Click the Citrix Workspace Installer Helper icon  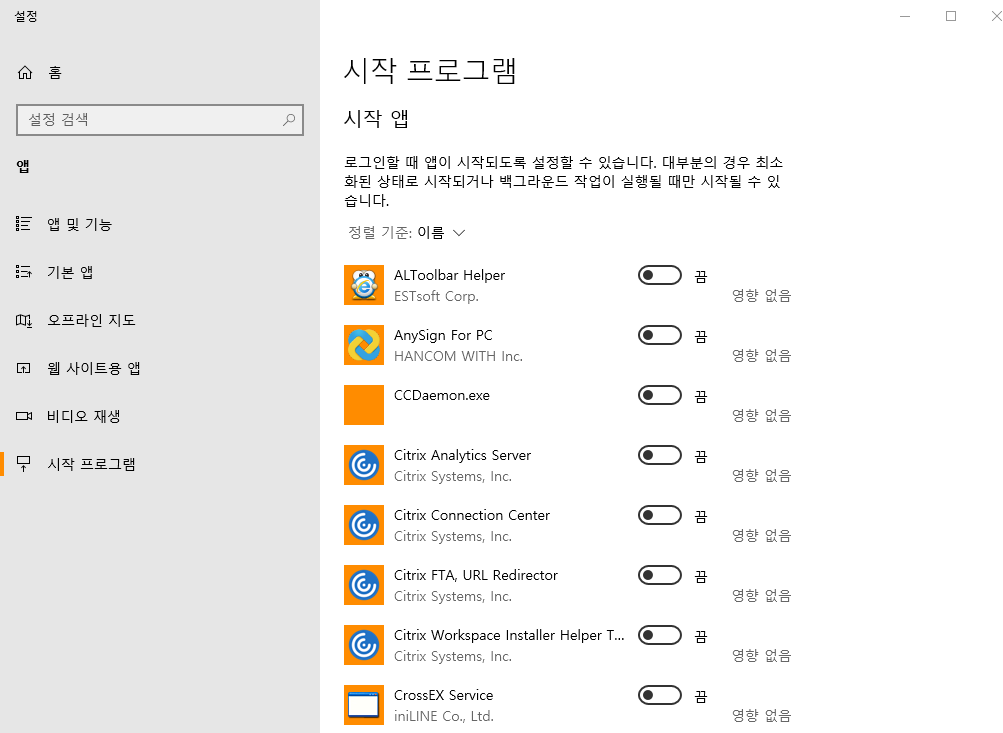tap(364, 645)
